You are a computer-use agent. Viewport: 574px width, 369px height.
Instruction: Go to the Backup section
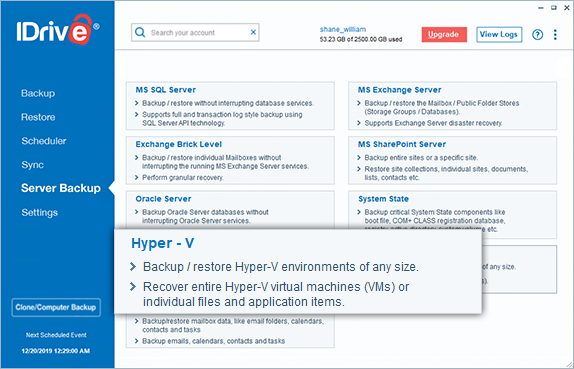click(38, 93)
